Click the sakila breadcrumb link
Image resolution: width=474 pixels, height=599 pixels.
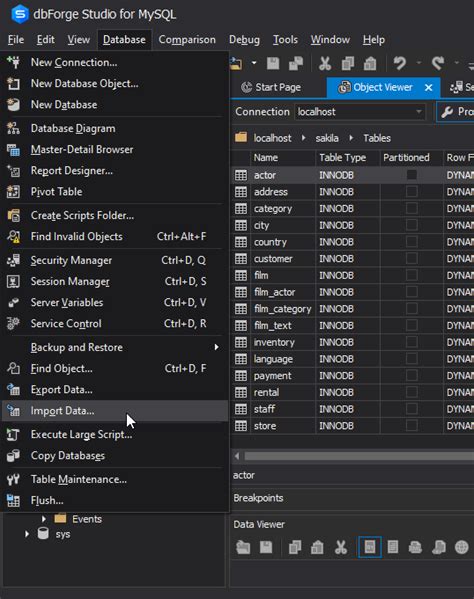327,138
